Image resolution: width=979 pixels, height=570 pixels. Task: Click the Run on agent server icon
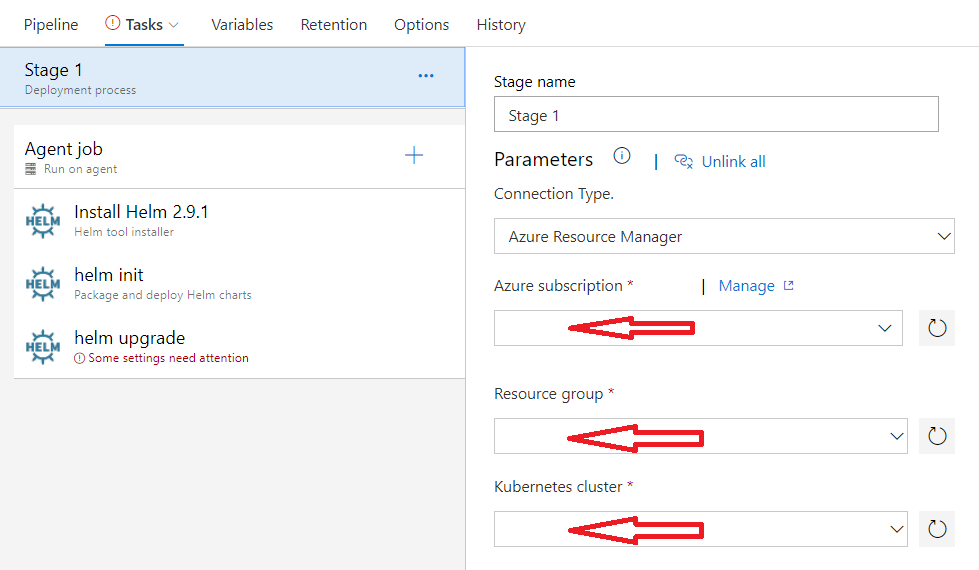coord(31,169)
